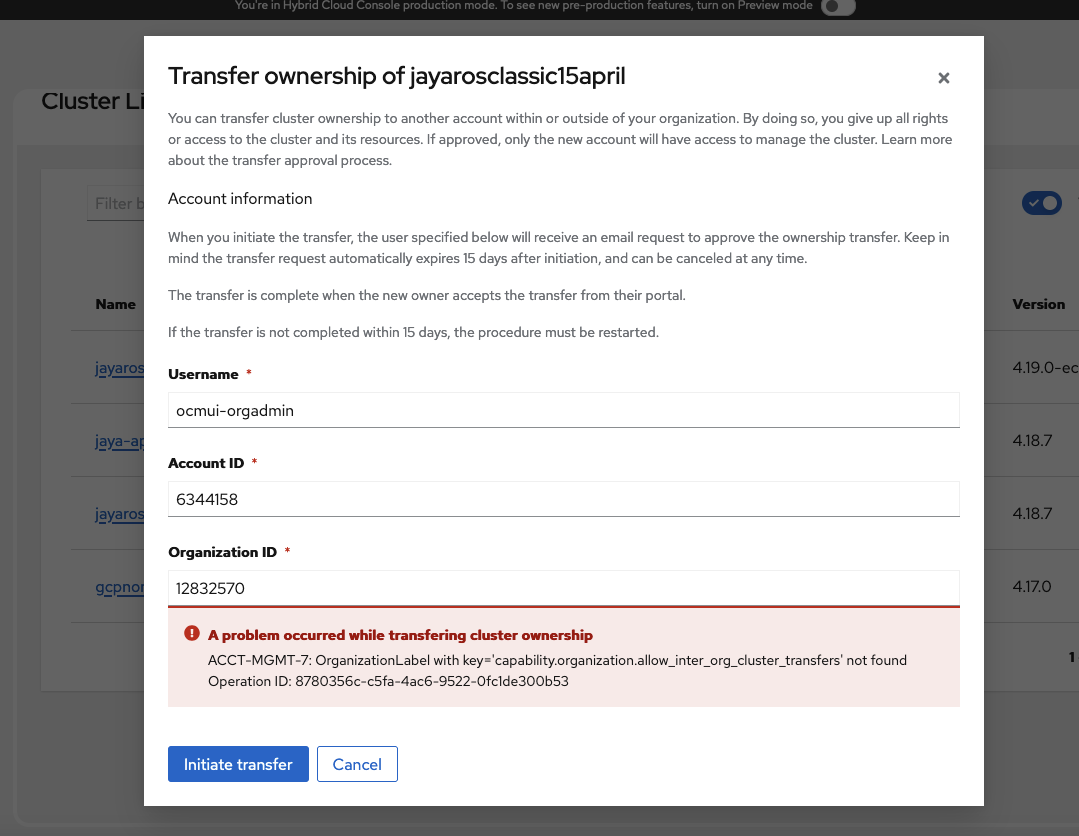This screenshot has height=836, width=1079.
Task: Click the red error exclamation icon
Action: (192, 634)
